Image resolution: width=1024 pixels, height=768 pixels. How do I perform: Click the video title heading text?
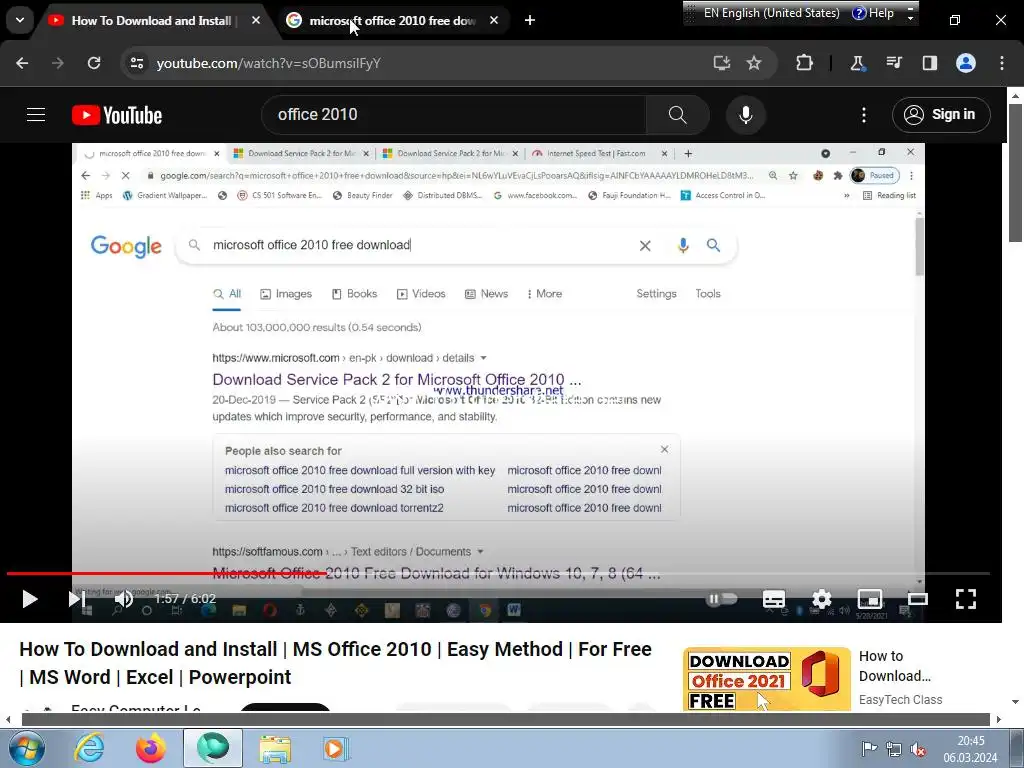(x=336, y=663)
